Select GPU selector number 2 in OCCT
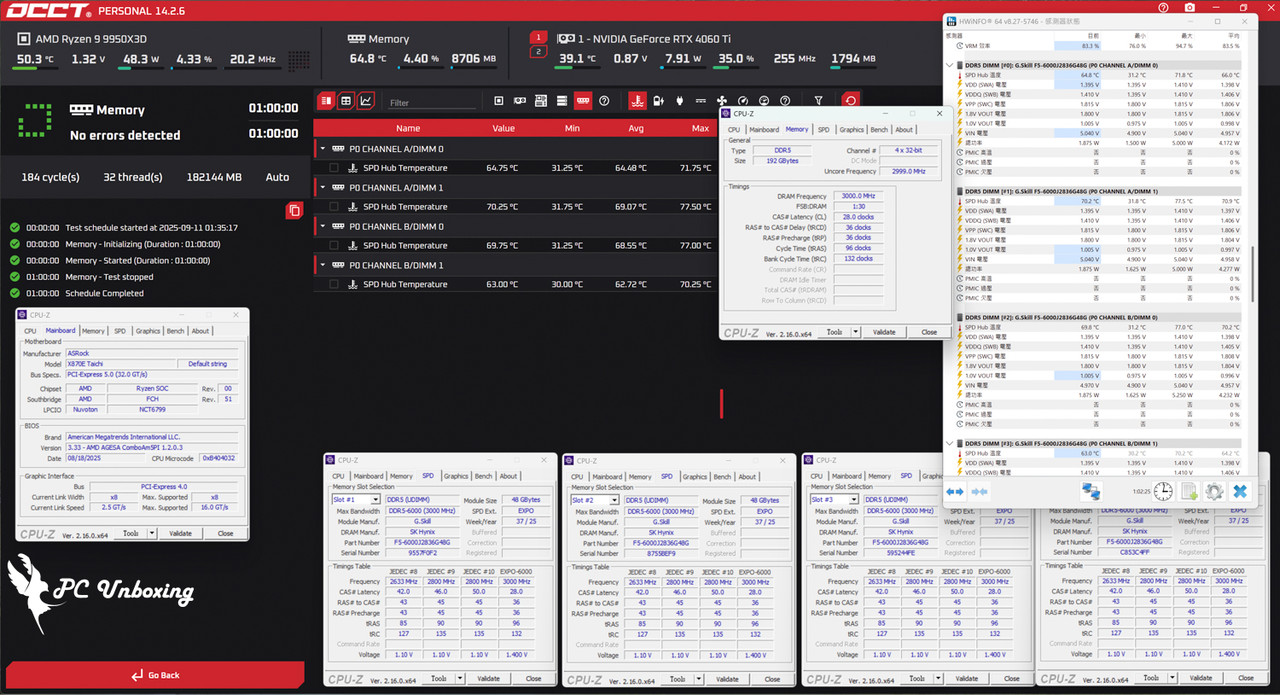This screenshot has width=1280, height=695. [x=539, y=52]
